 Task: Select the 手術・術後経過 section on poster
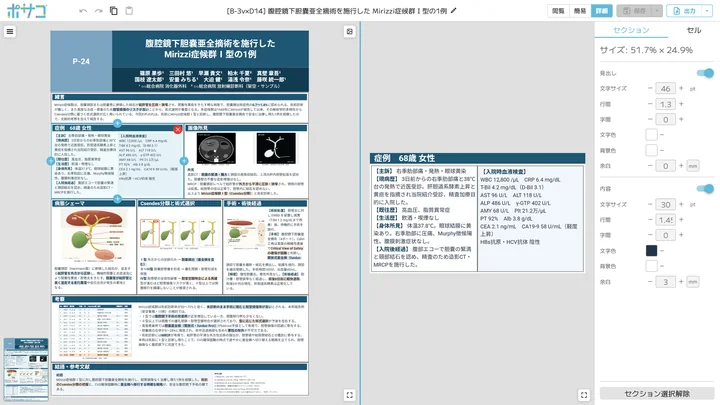265,247
